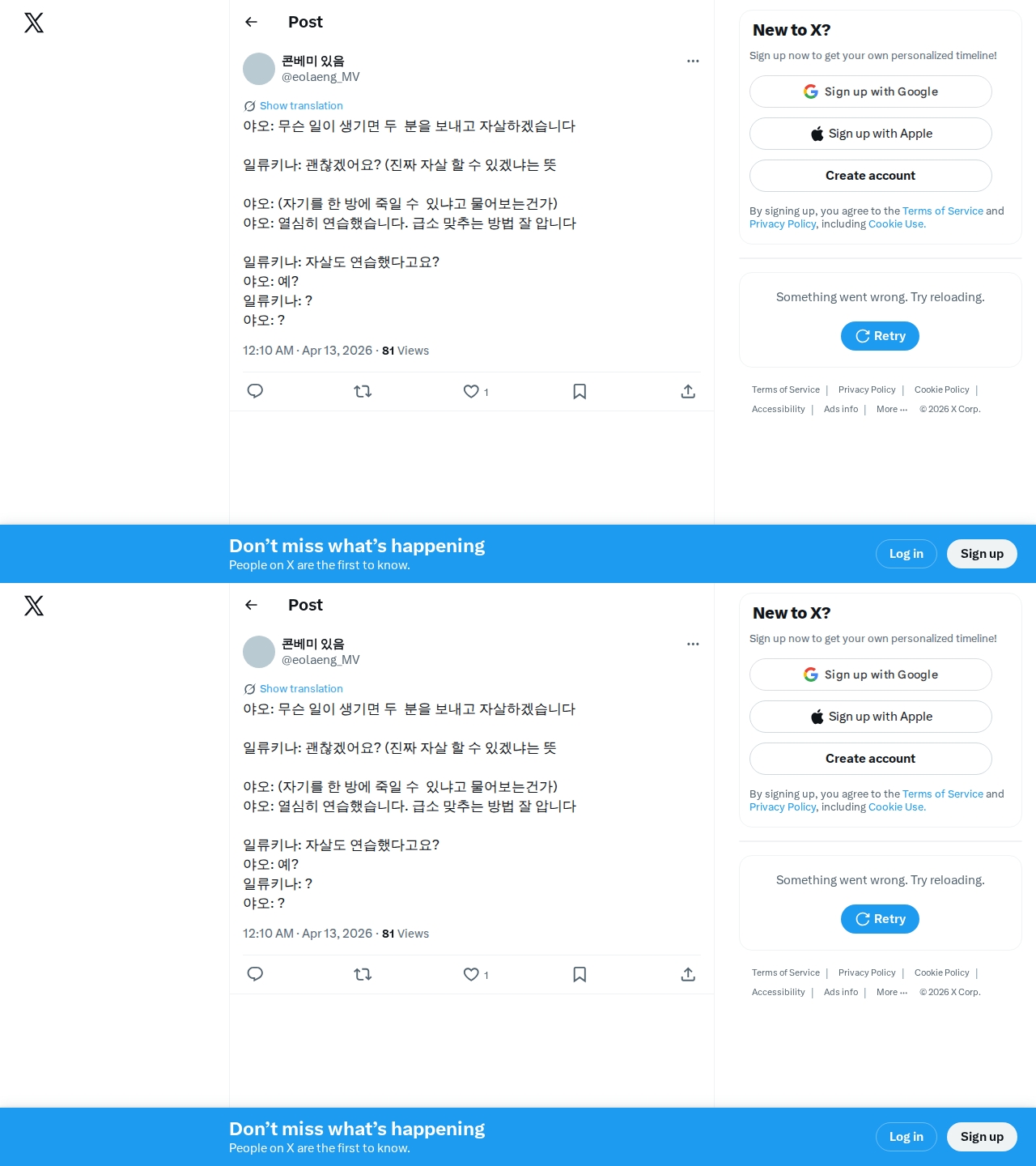The image size is (1036, 1166).
Task: Repost the upper post
Action: [x=363, y=391]
